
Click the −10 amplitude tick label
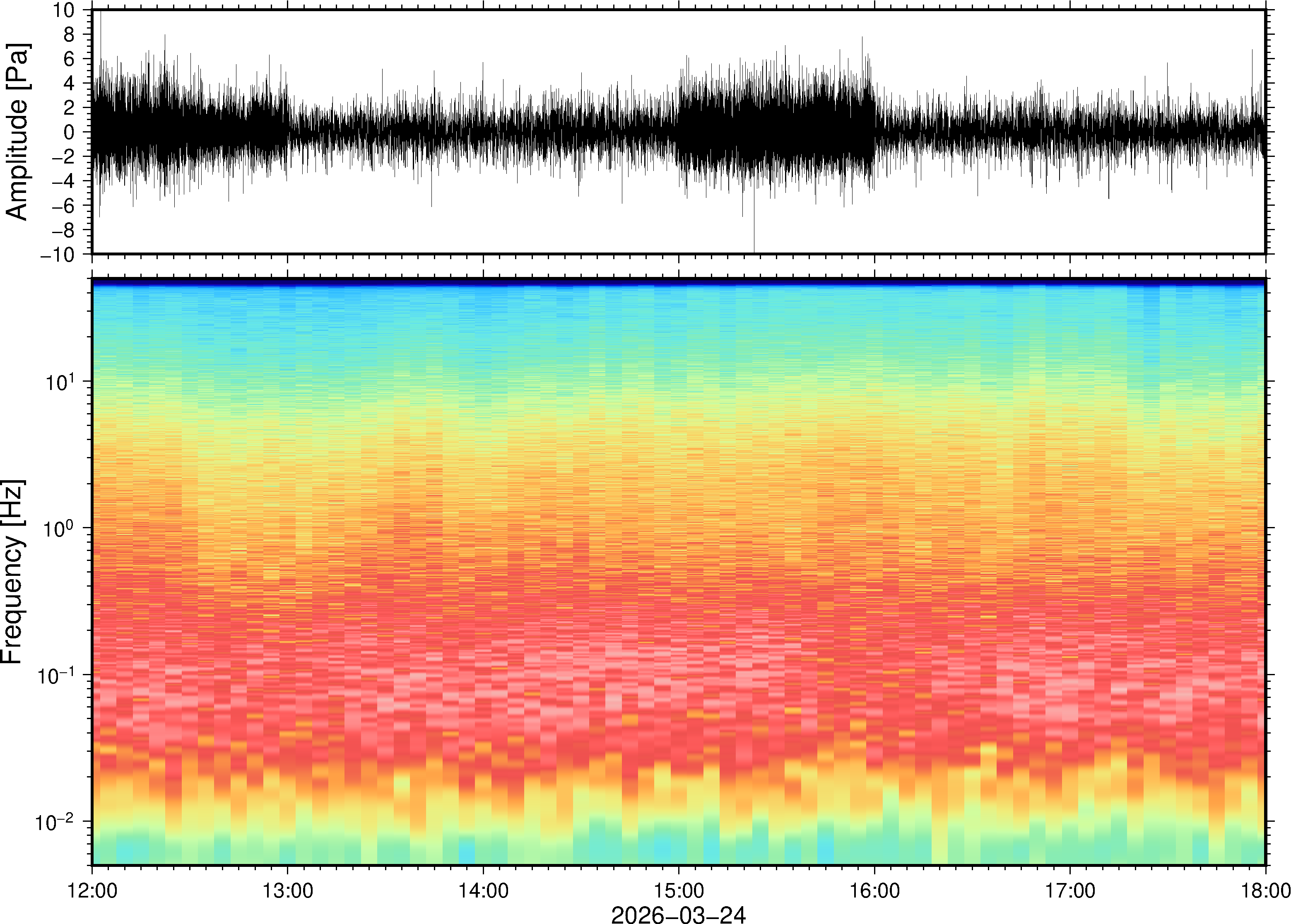click(x=58, y=254)
